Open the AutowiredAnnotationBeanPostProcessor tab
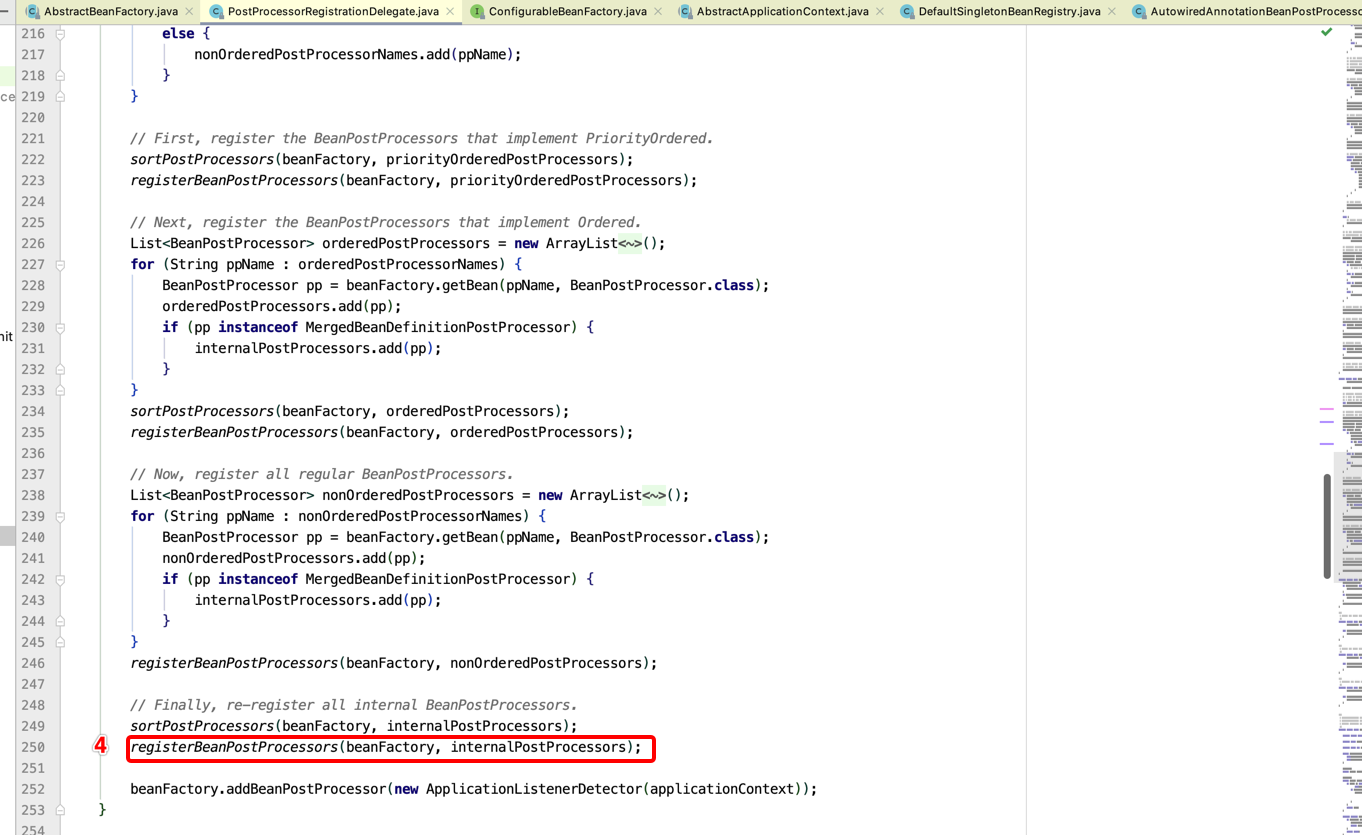Image resolution: width=1362 pixels, height=835 pixels. click(1256, 11)
